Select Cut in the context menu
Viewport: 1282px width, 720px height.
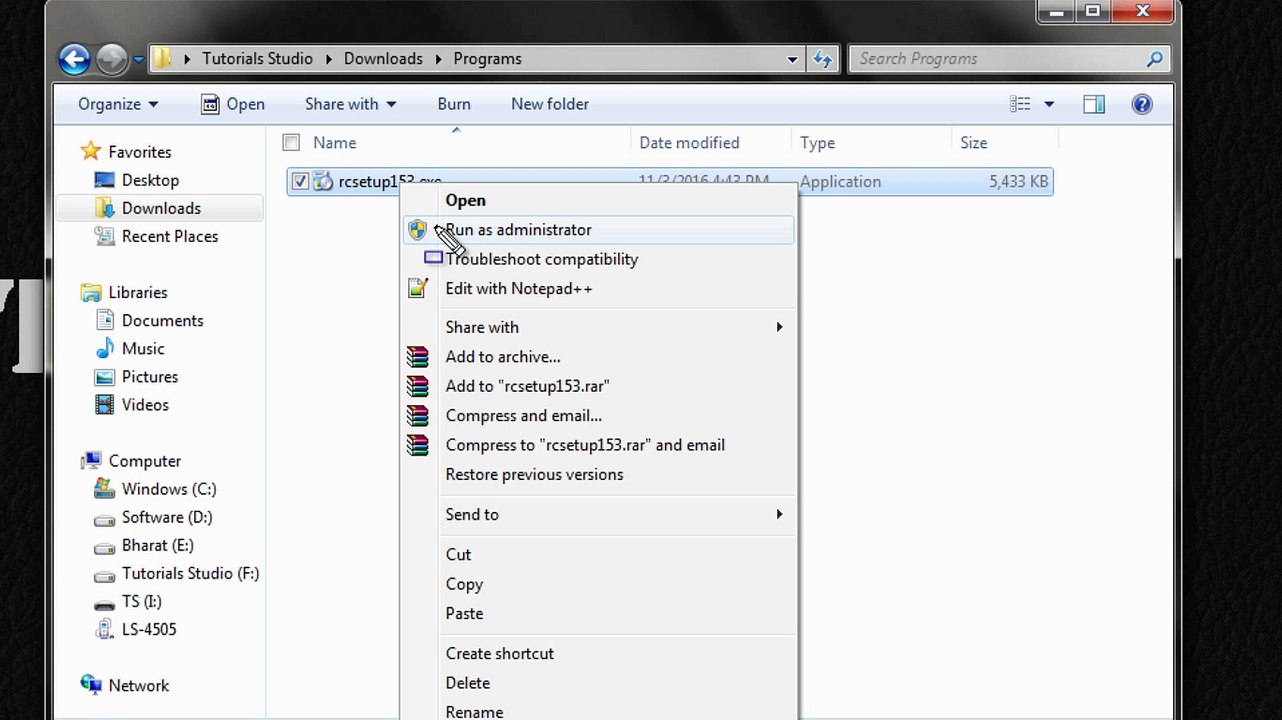pos(598,554)
